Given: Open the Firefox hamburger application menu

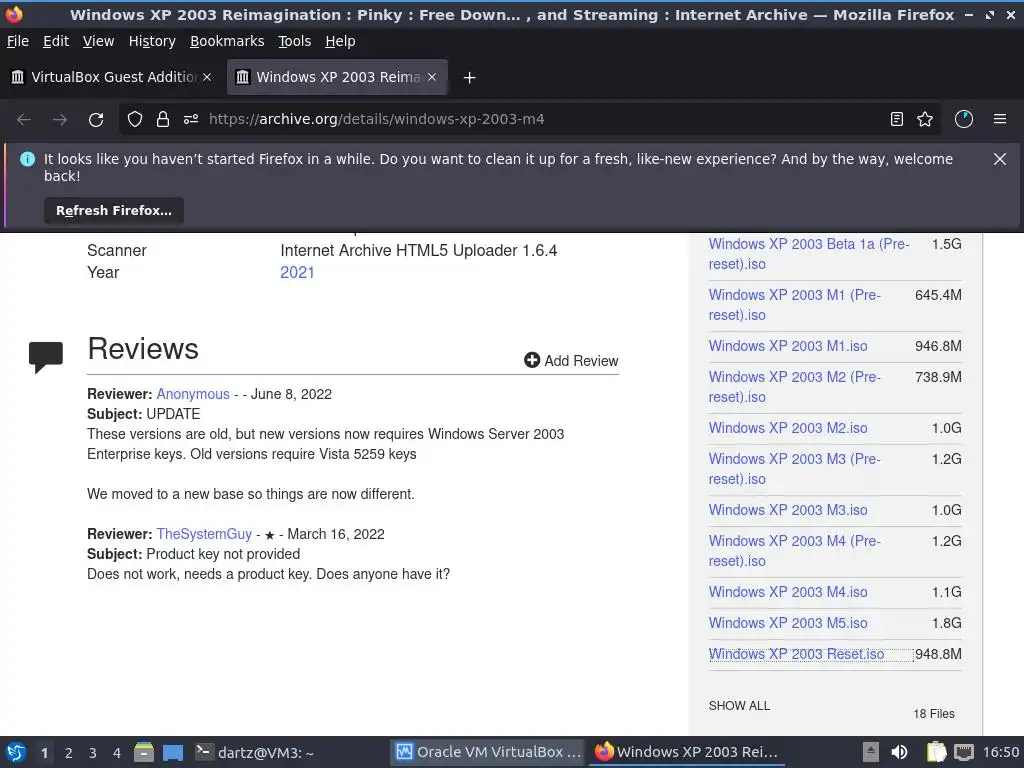Looking at the screenshot, I should 1000,120.
